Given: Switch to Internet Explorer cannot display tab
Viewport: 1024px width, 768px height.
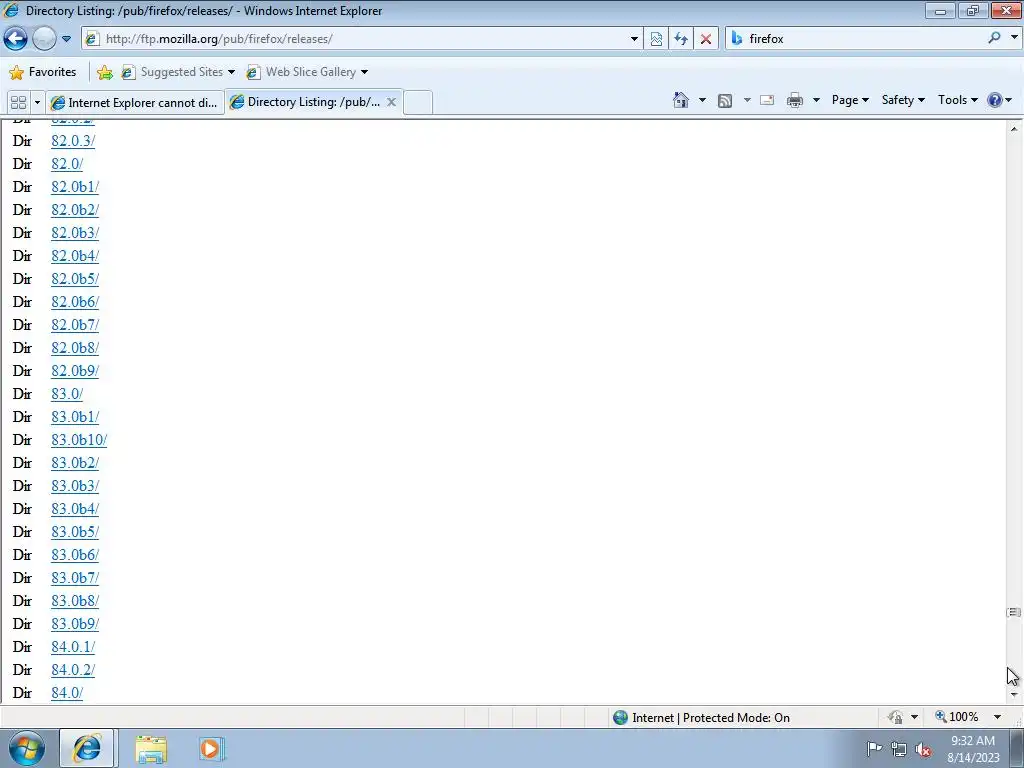Looking at the screenshot, I should 135,103.
